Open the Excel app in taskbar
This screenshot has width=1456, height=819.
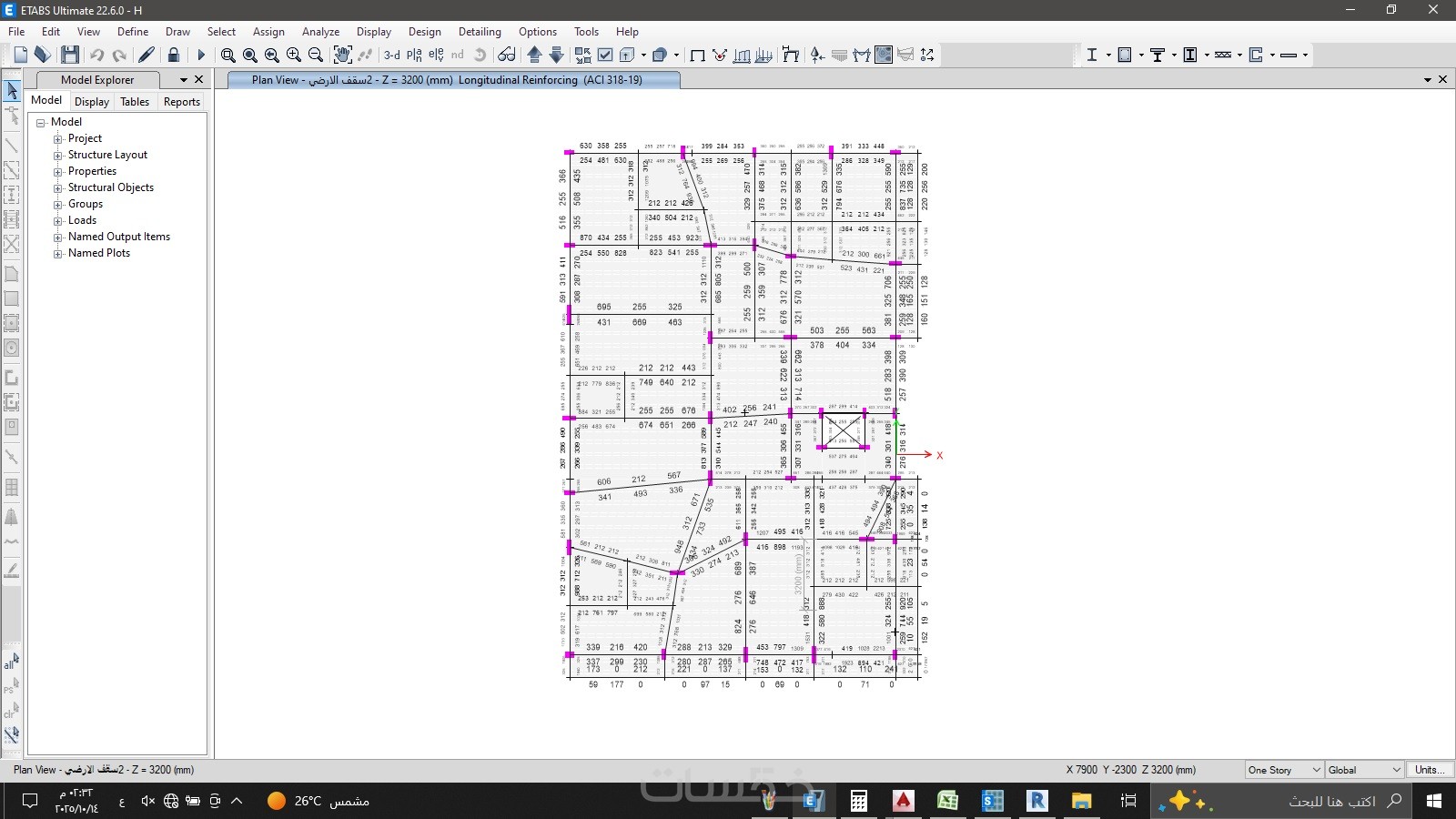(x=947, y=801)
